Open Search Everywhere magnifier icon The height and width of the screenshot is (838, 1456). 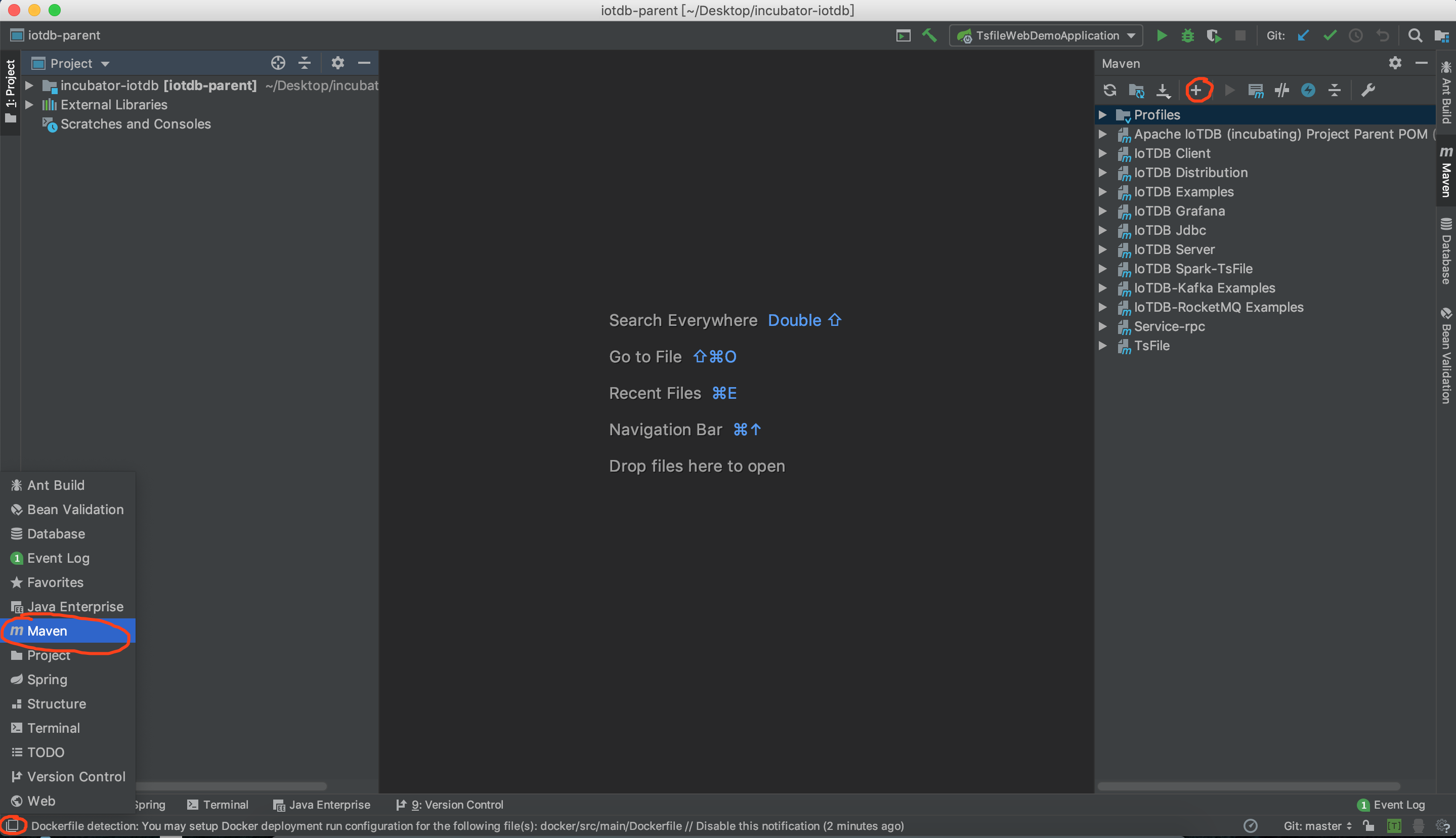tap(1415, 36)
